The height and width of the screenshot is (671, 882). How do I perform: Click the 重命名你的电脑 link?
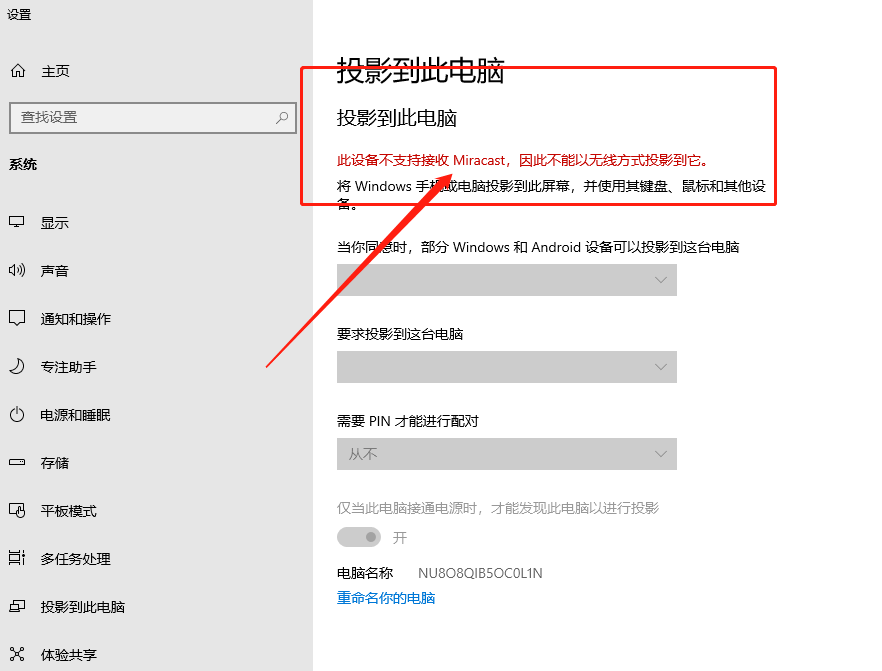tap(386, 598)
